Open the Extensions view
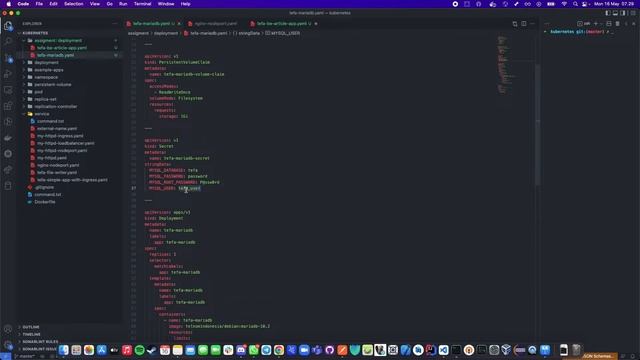The height and width of the screenshot is (360, 640). 8,106
